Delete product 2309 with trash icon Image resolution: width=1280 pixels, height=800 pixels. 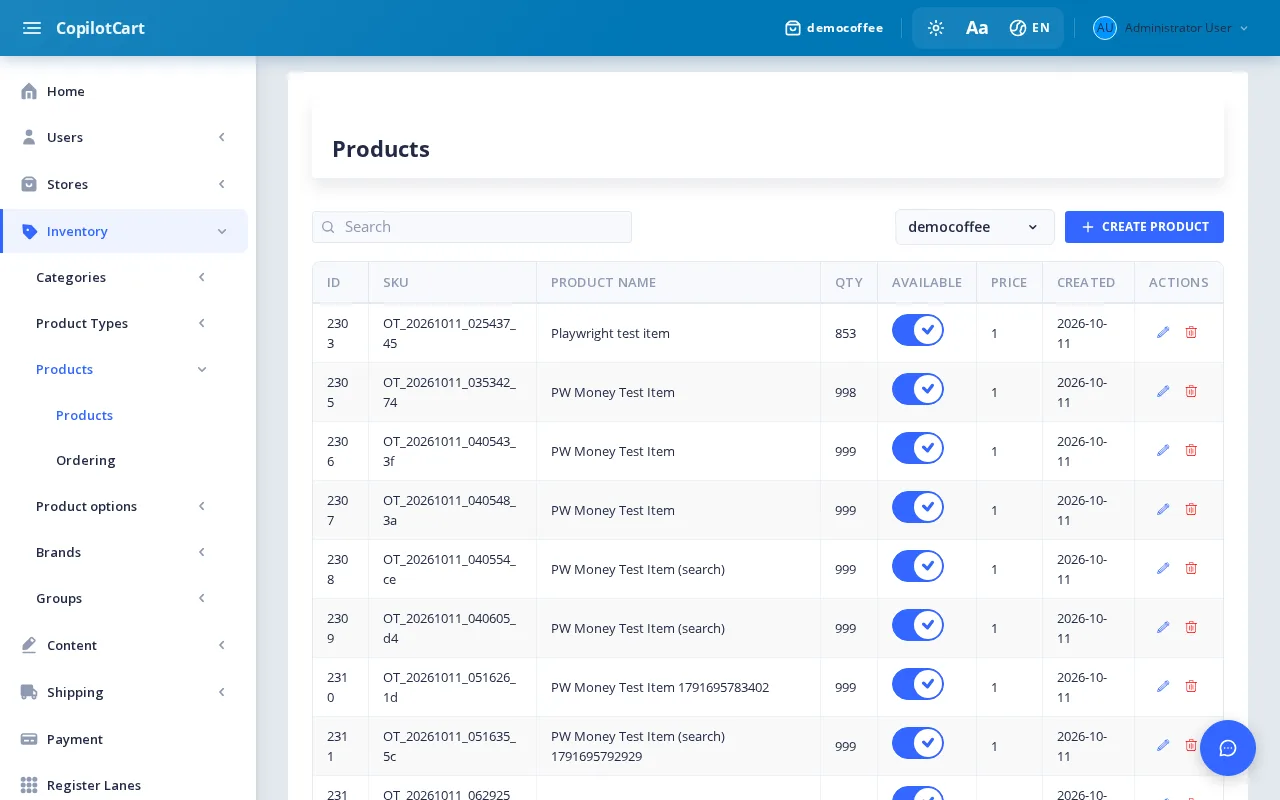click(1191, 627)
